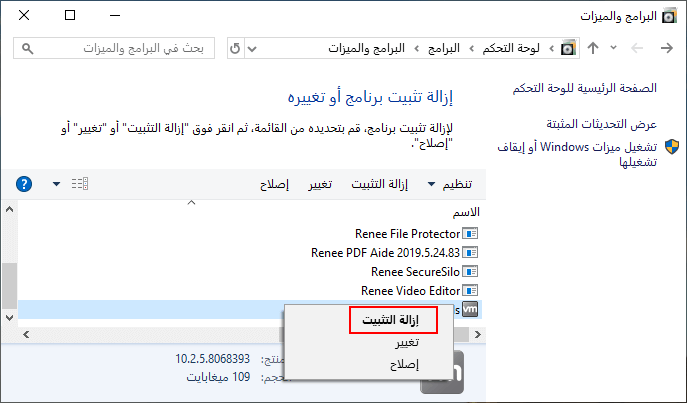Click the horizontal scrollbar left arrow
687x403 pixels.
(x=26, y=335)
